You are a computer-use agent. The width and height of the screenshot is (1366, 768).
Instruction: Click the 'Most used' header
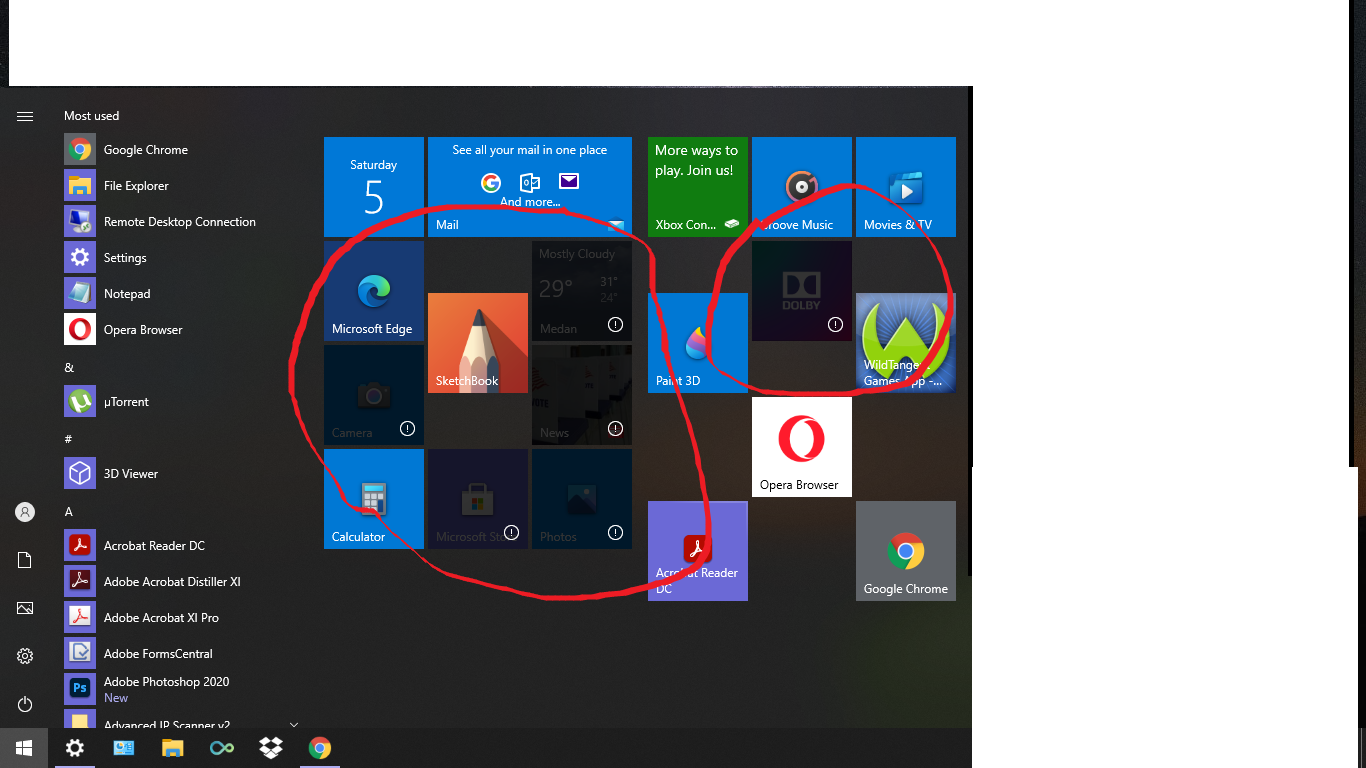[x=91, y=116]
